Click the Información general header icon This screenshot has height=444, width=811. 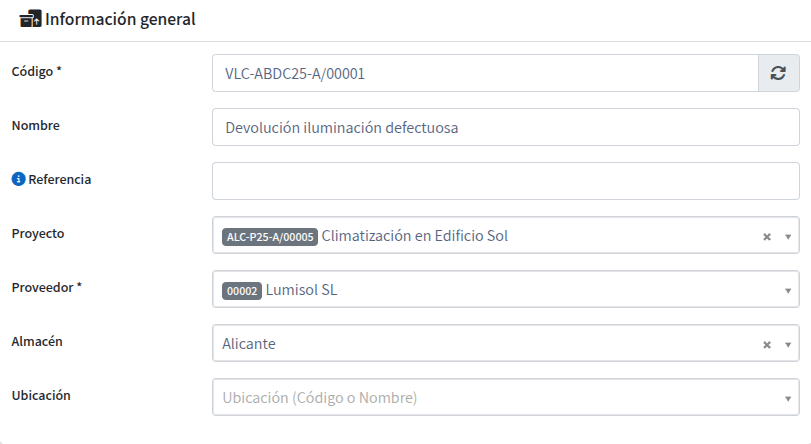[x=31, y=19]
